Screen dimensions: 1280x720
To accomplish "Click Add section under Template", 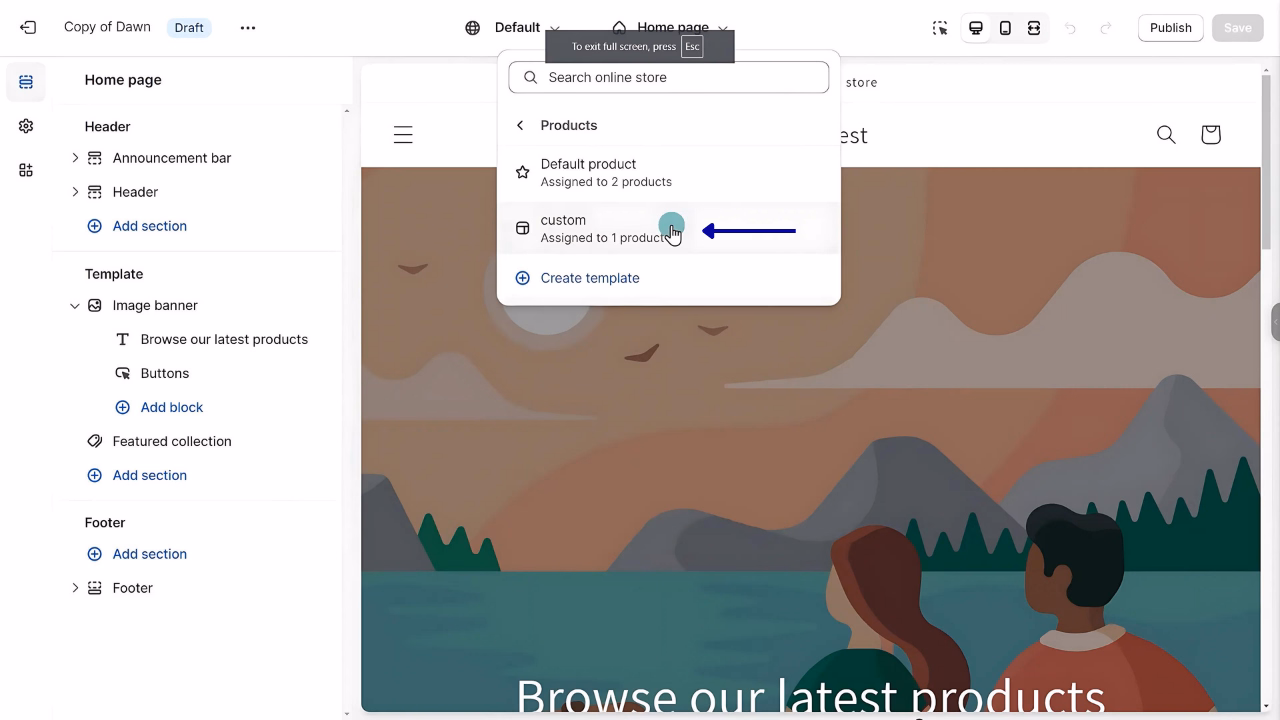I will tap(137, 475).
